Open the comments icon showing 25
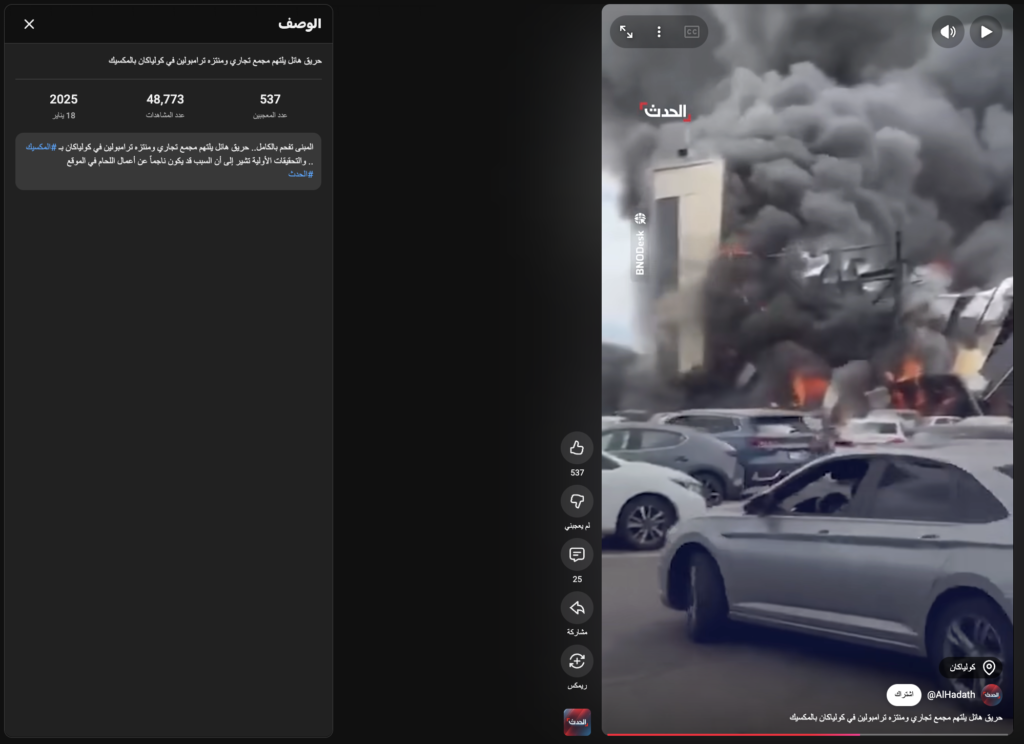Viewport: 1024px width, 744px height. [x=577, y=555]
